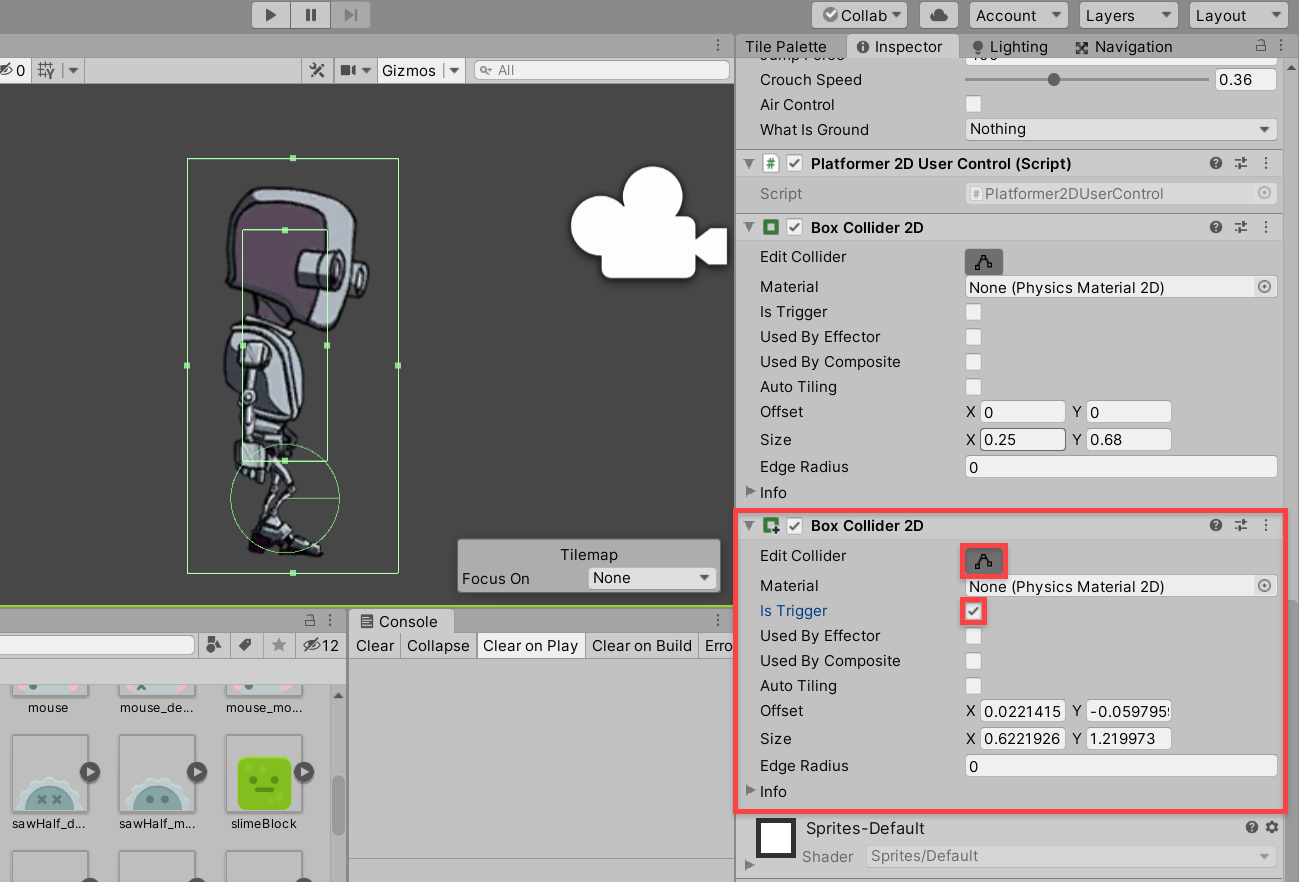
Task: Open presets for first Box Collider 2D
Action: [1241, 227]
